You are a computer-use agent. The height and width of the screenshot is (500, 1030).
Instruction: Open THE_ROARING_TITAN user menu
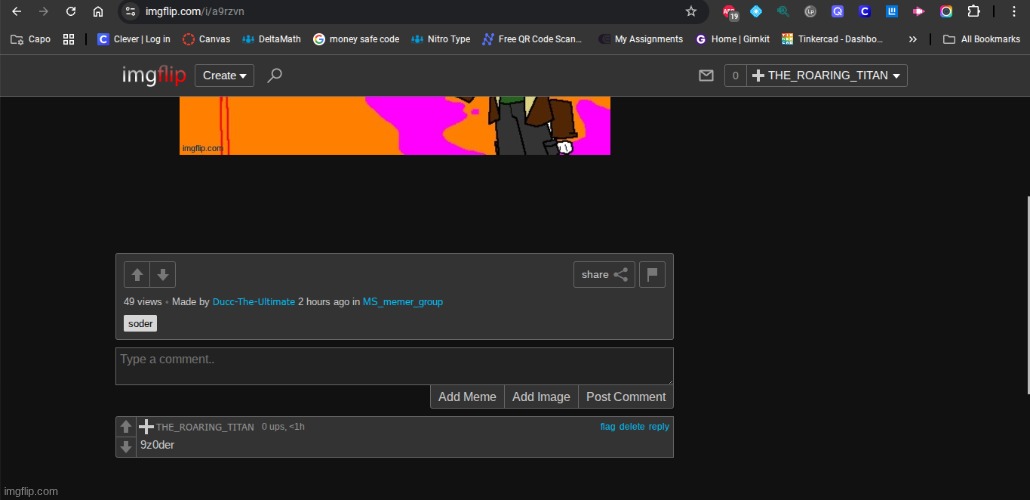828,75
